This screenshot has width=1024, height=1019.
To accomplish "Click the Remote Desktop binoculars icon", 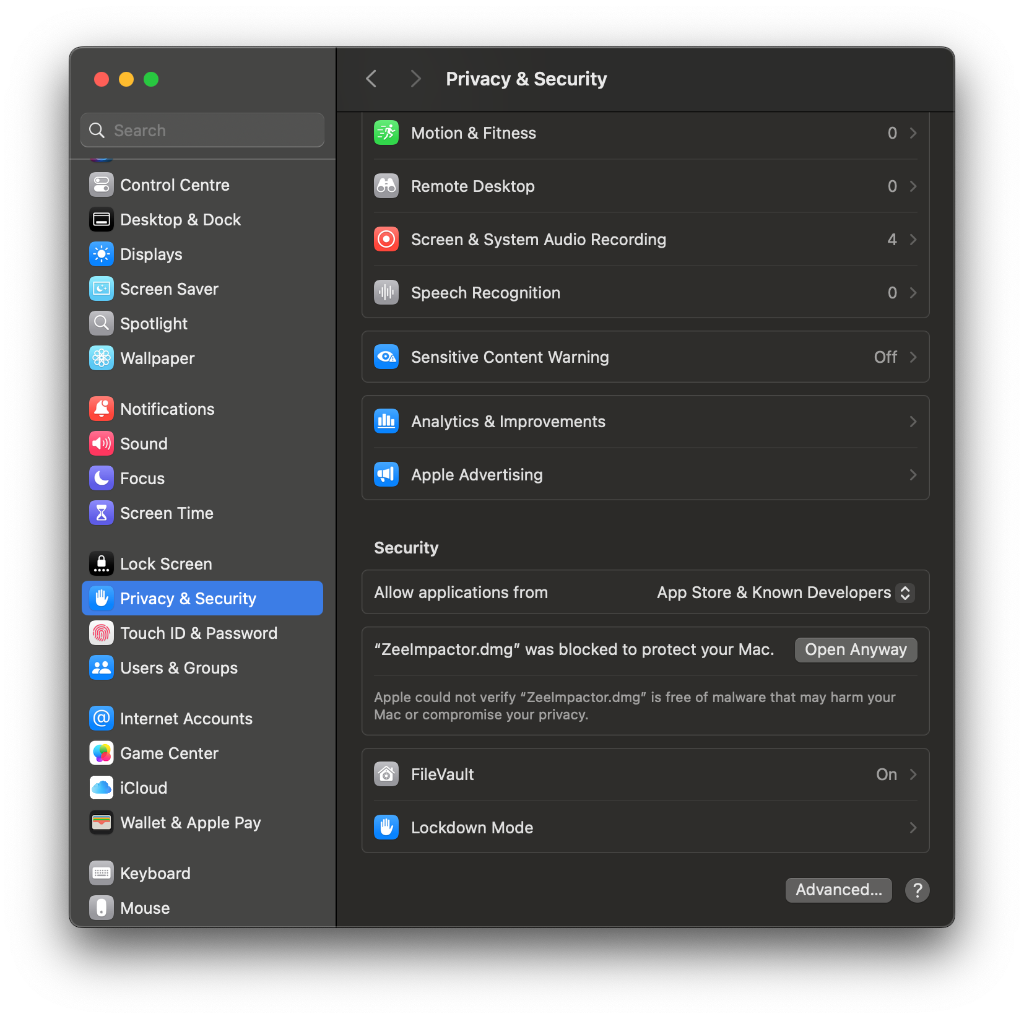I will 387,186.
